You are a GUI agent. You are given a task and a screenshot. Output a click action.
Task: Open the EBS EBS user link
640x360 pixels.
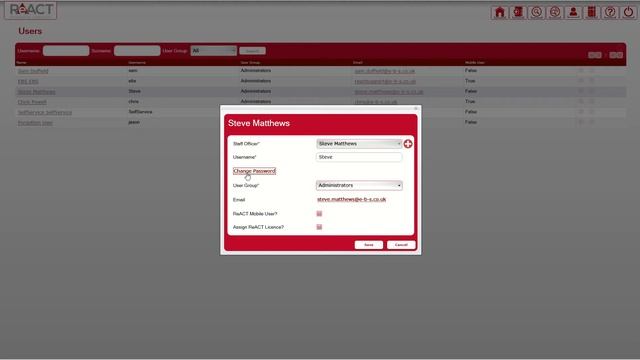point(28,82)
